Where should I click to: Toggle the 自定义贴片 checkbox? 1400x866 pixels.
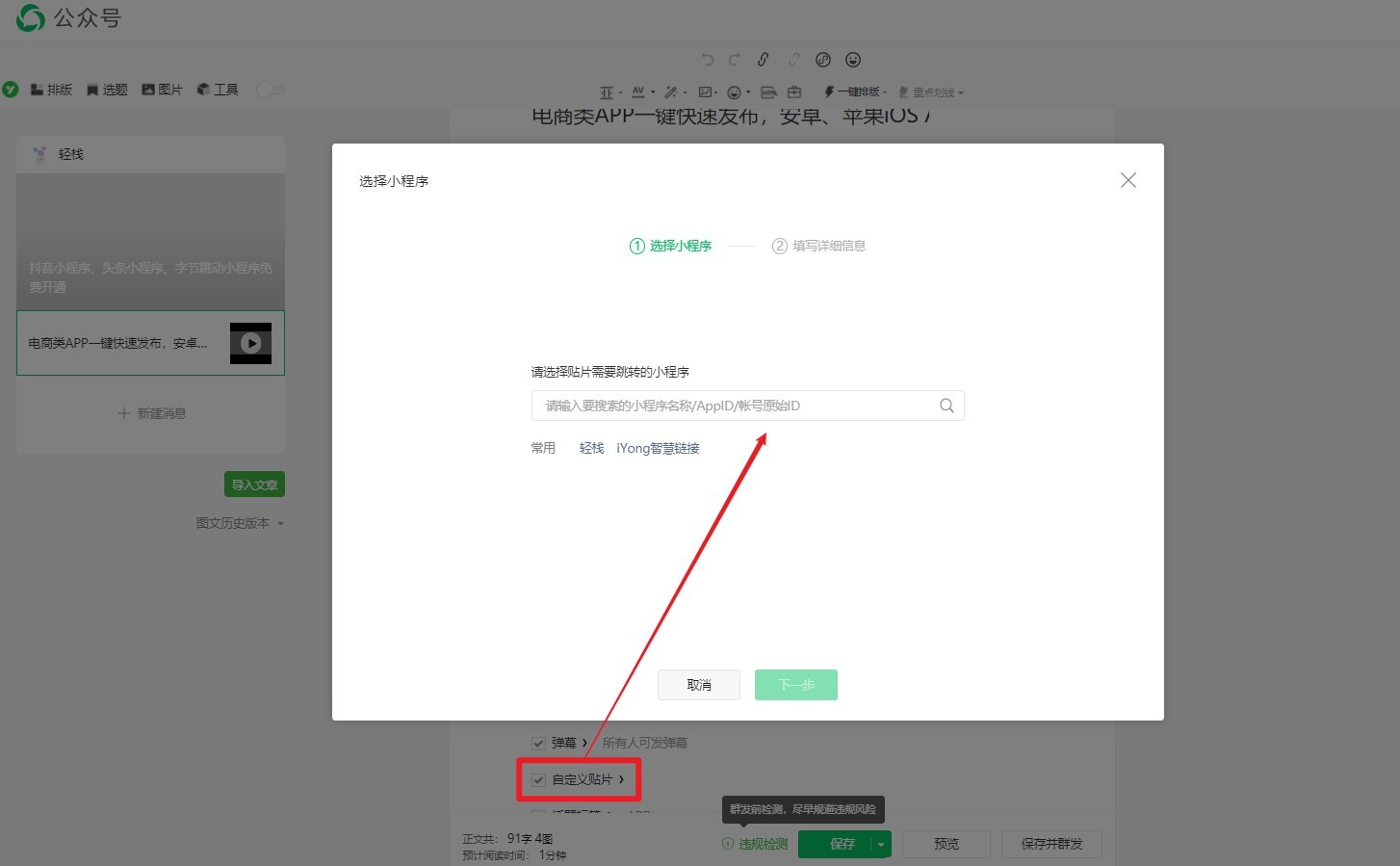click(x=537, y=779)
